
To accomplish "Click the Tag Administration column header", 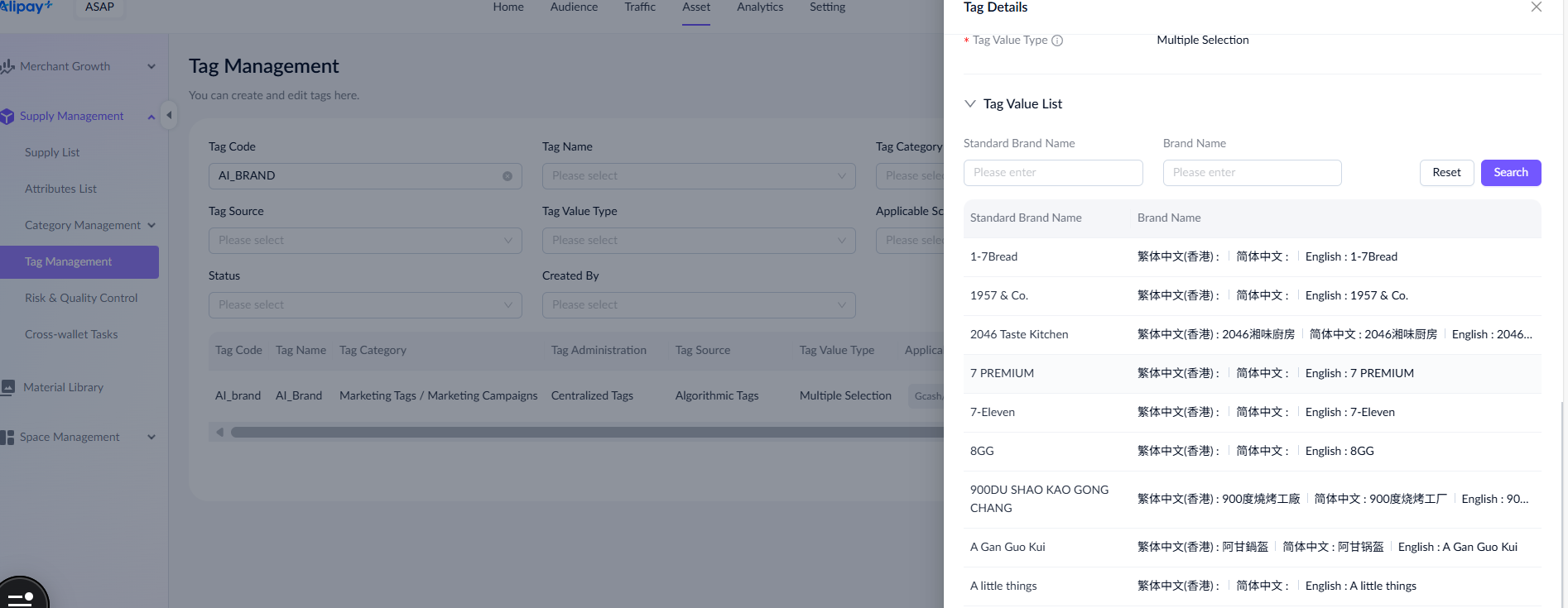I will pyautogui.click(x=599, y=351).
